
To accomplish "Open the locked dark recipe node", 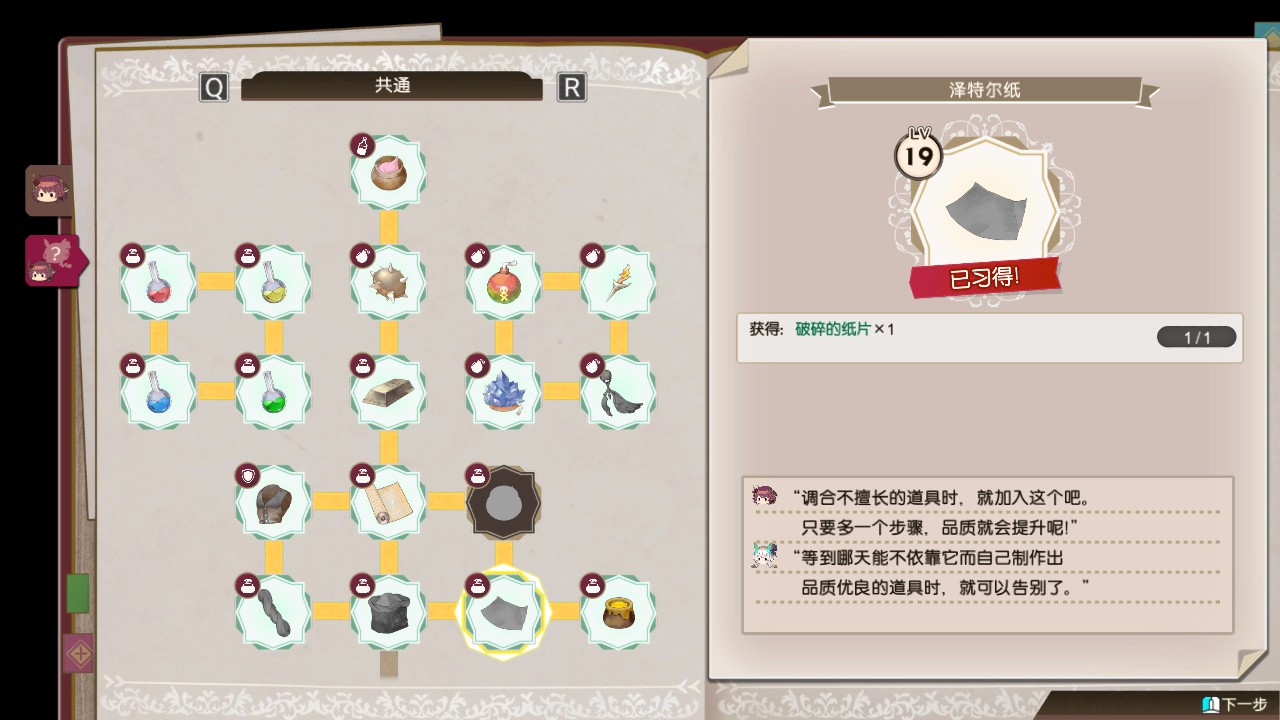I will (x=503, y=502).
